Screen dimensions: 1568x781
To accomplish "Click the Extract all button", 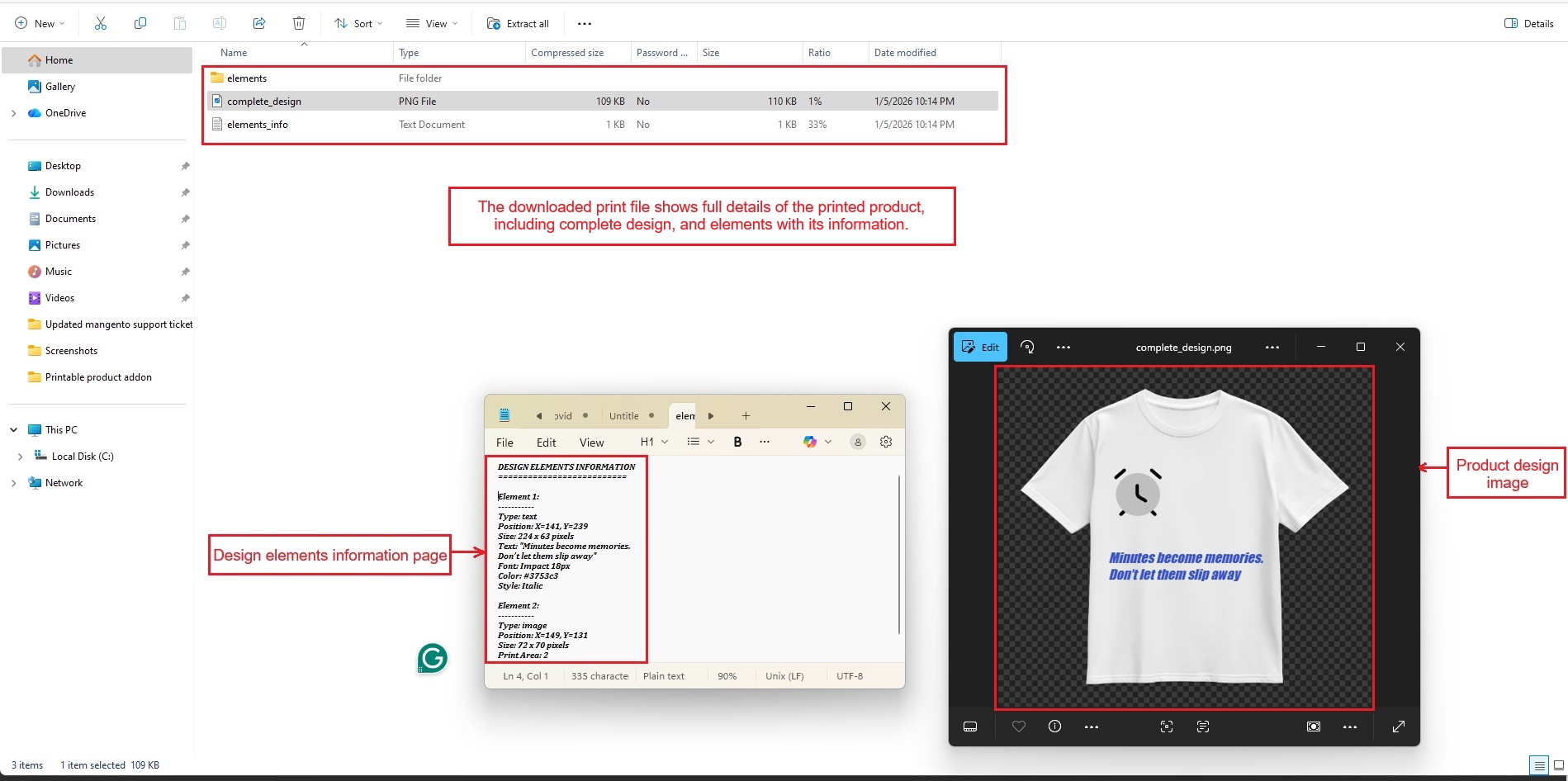I will [x=518, y=23].
